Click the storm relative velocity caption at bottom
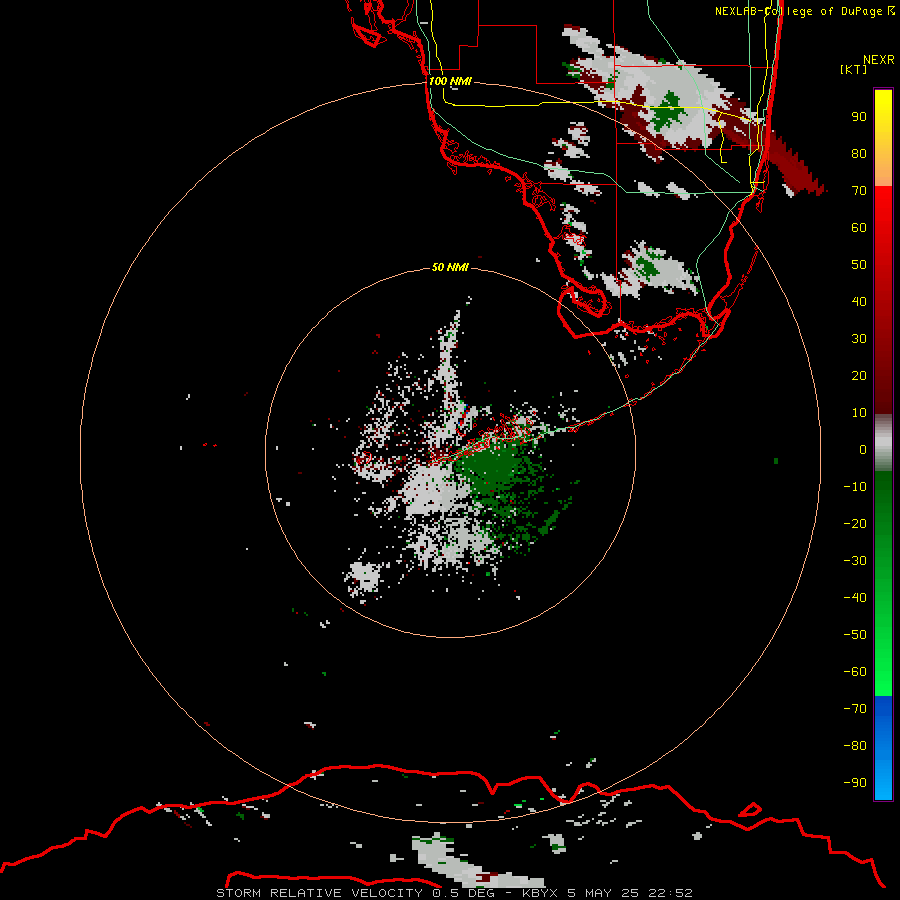The image size is (900, 900). coord(454,893)
